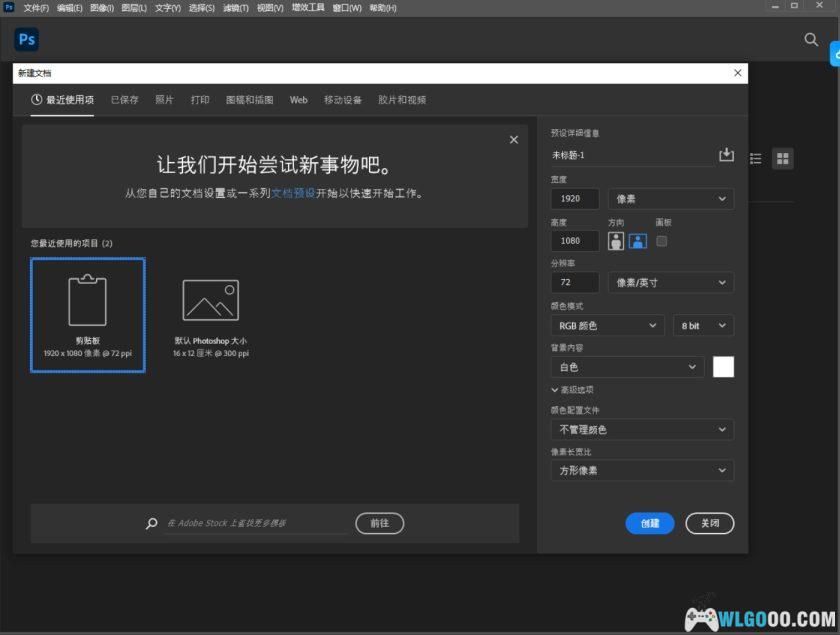The image size is (840, 635).
Task: Dismiss the welcome banner with its X
Action: (514, 139)
